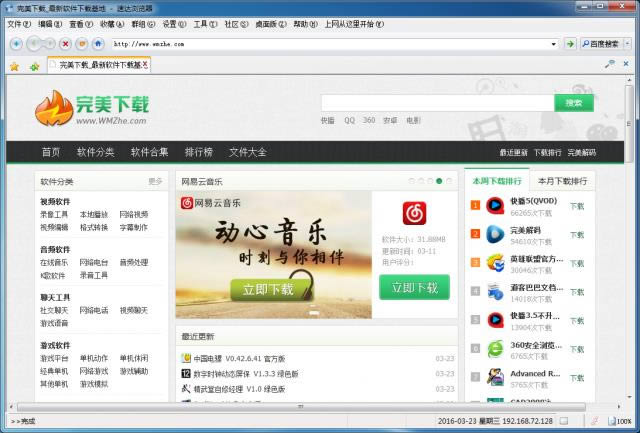
Task: Select the fifth carousel dot indicator
Action: pos(449,181)
